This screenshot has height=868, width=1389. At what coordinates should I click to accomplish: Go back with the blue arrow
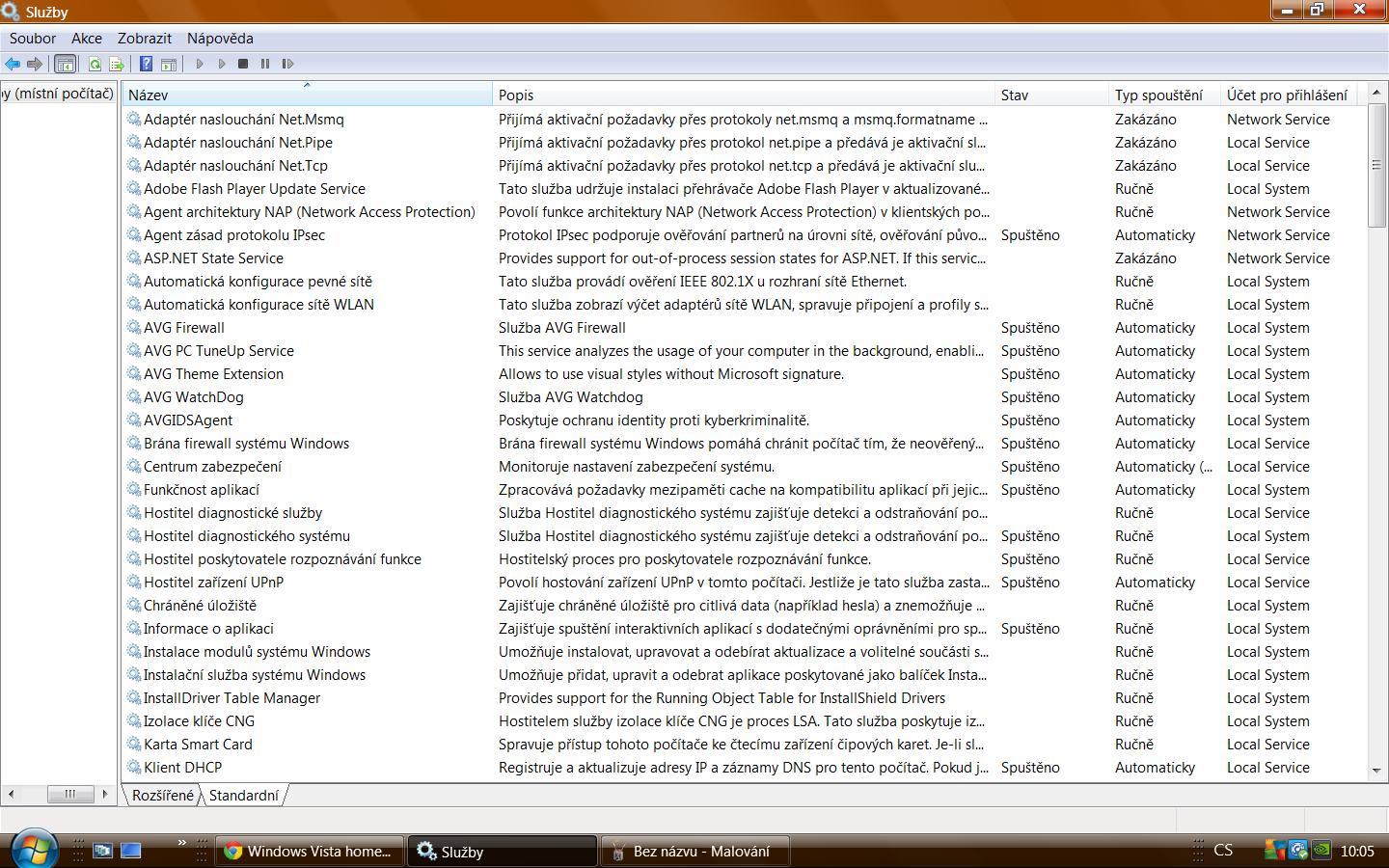(x=13, y=64)
